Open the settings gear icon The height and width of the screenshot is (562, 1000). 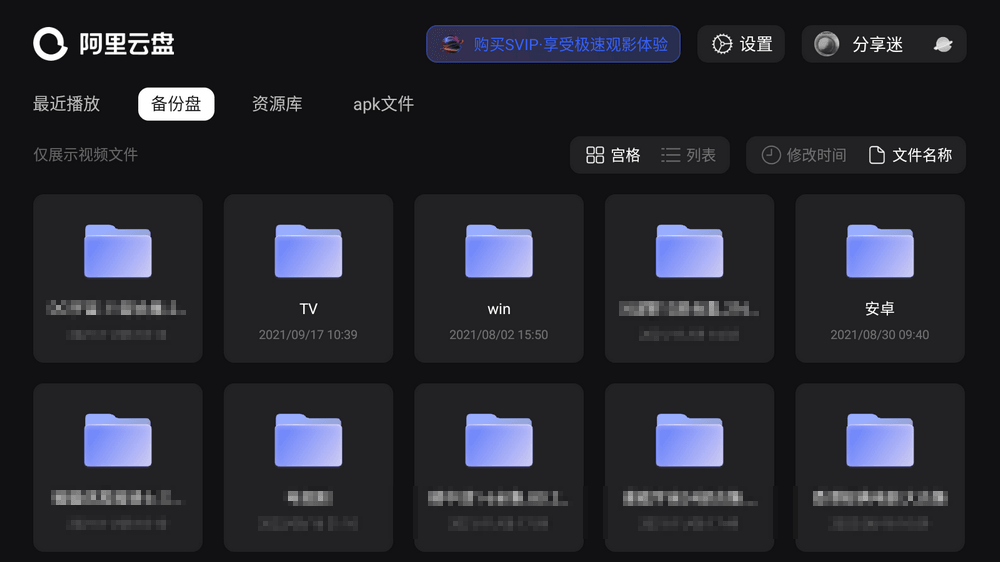pos(722,44)
